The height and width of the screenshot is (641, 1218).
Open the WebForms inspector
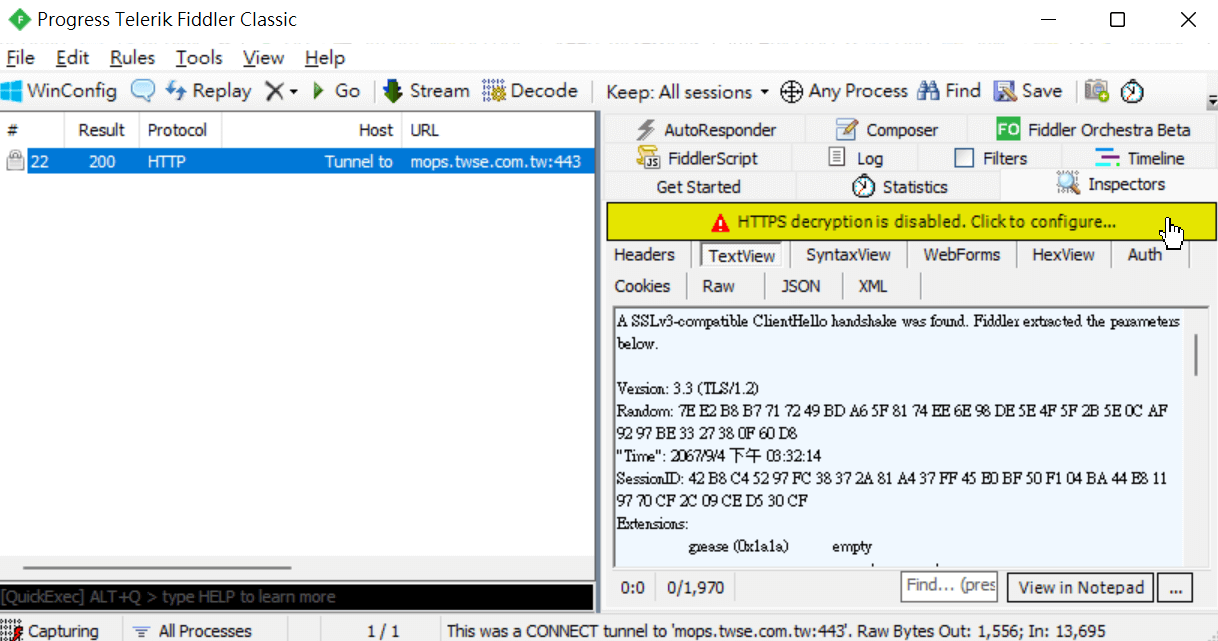tap(961, 255)
